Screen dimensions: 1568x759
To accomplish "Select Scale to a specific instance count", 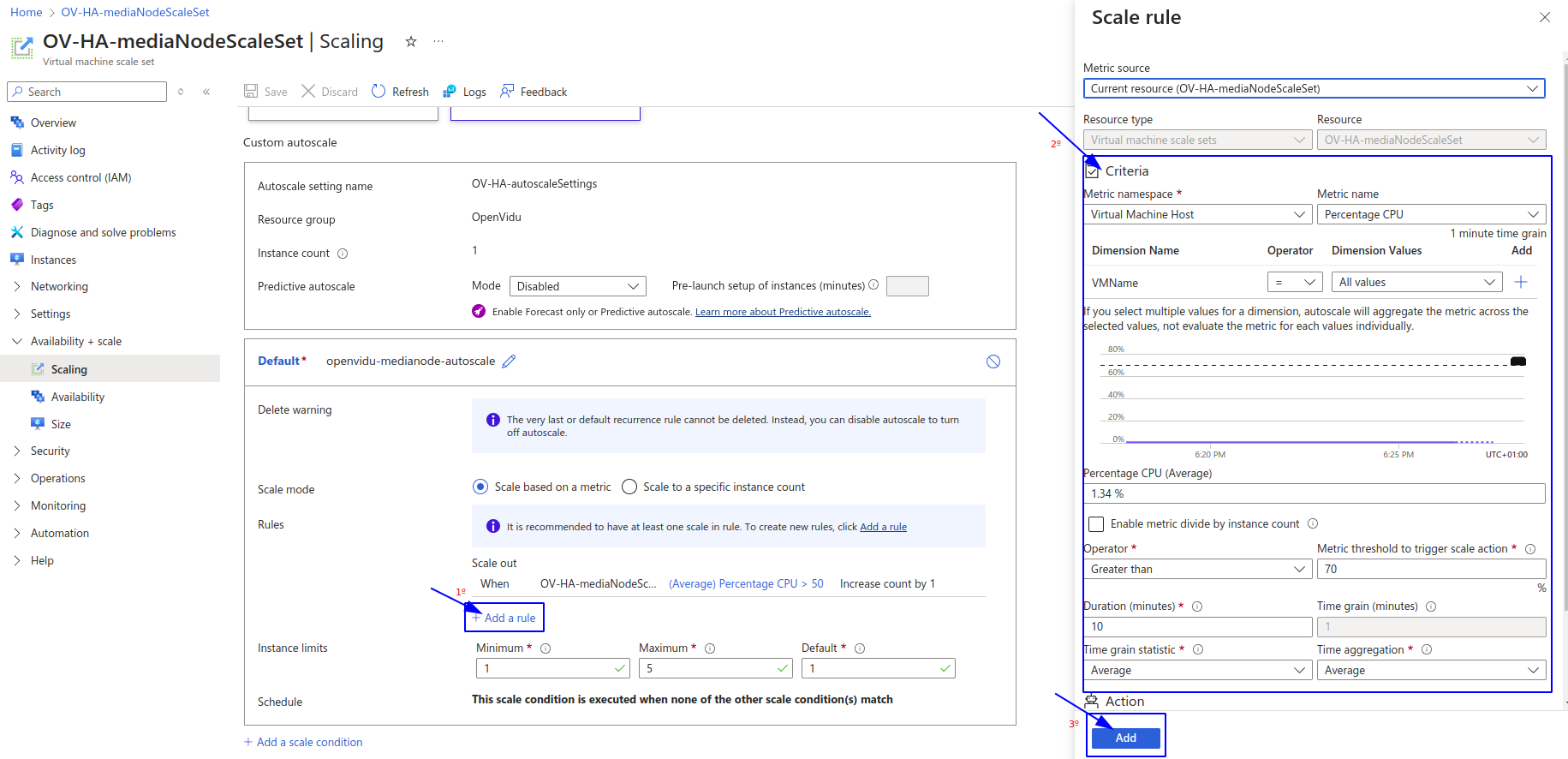I will pyautogui.click(x=629, y=487).
